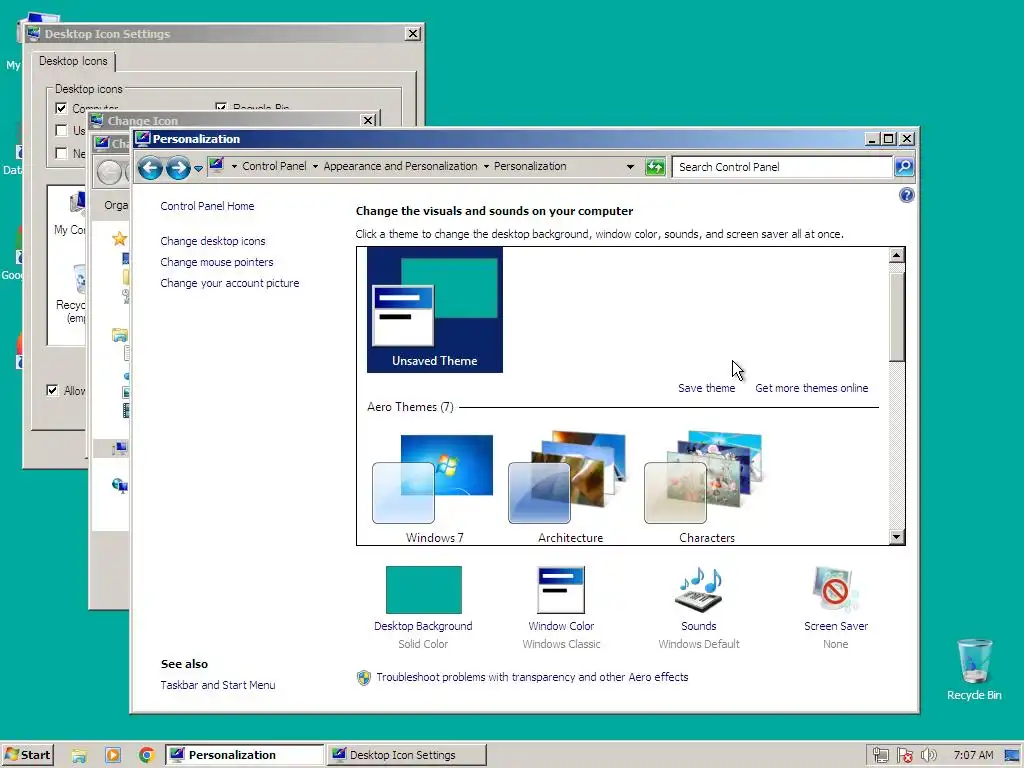Open Taskbar and Start Menu link
This screenshot has width=1024, height=768.
tap(218, 685)
